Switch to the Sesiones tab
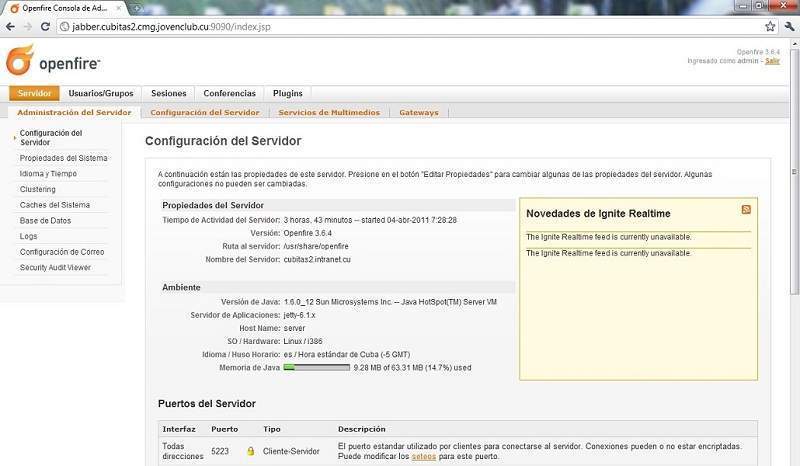 (168, 94)
